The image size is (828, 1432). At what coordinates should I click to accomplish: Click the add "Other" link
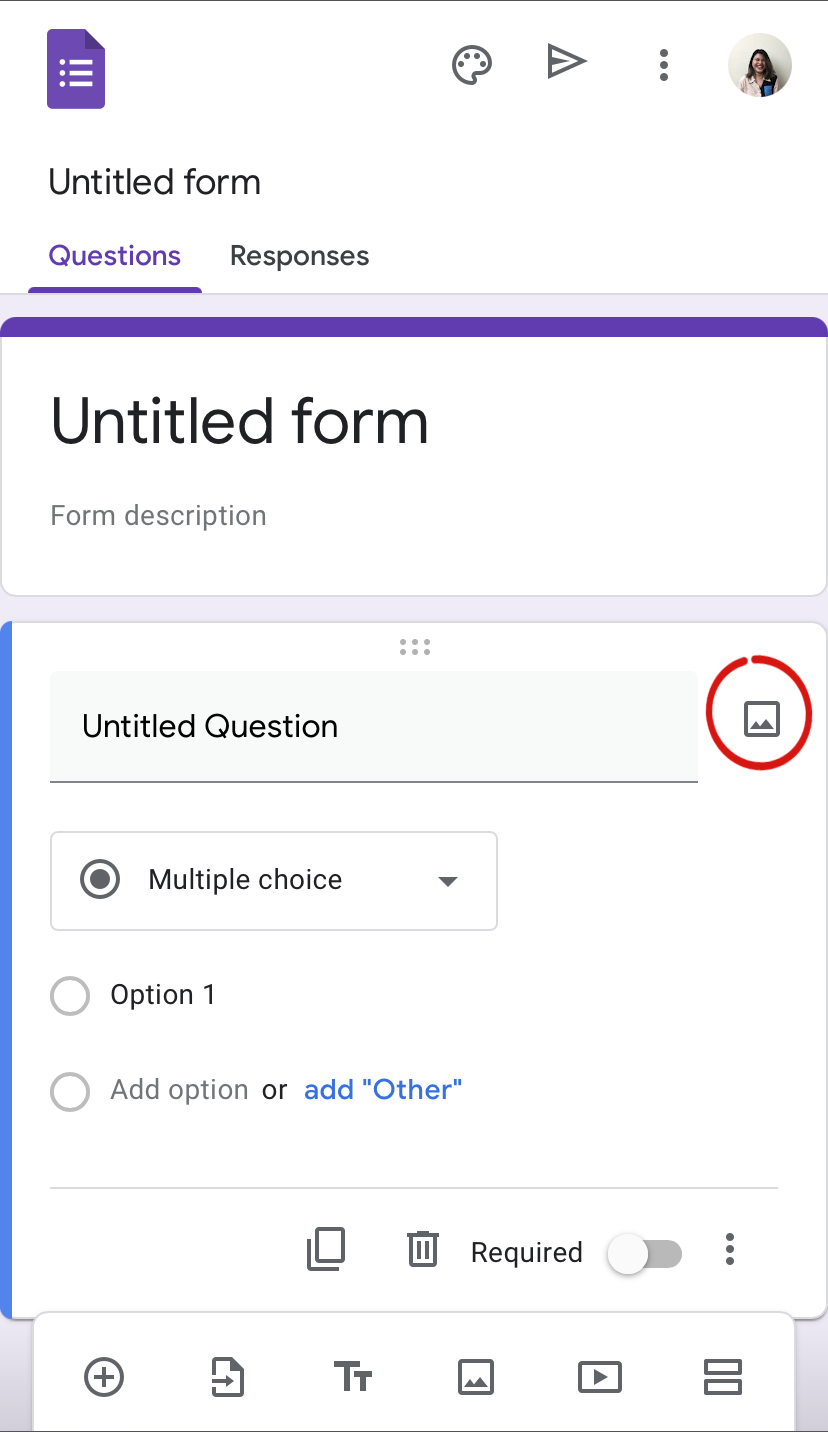(x=383, y=1090)
